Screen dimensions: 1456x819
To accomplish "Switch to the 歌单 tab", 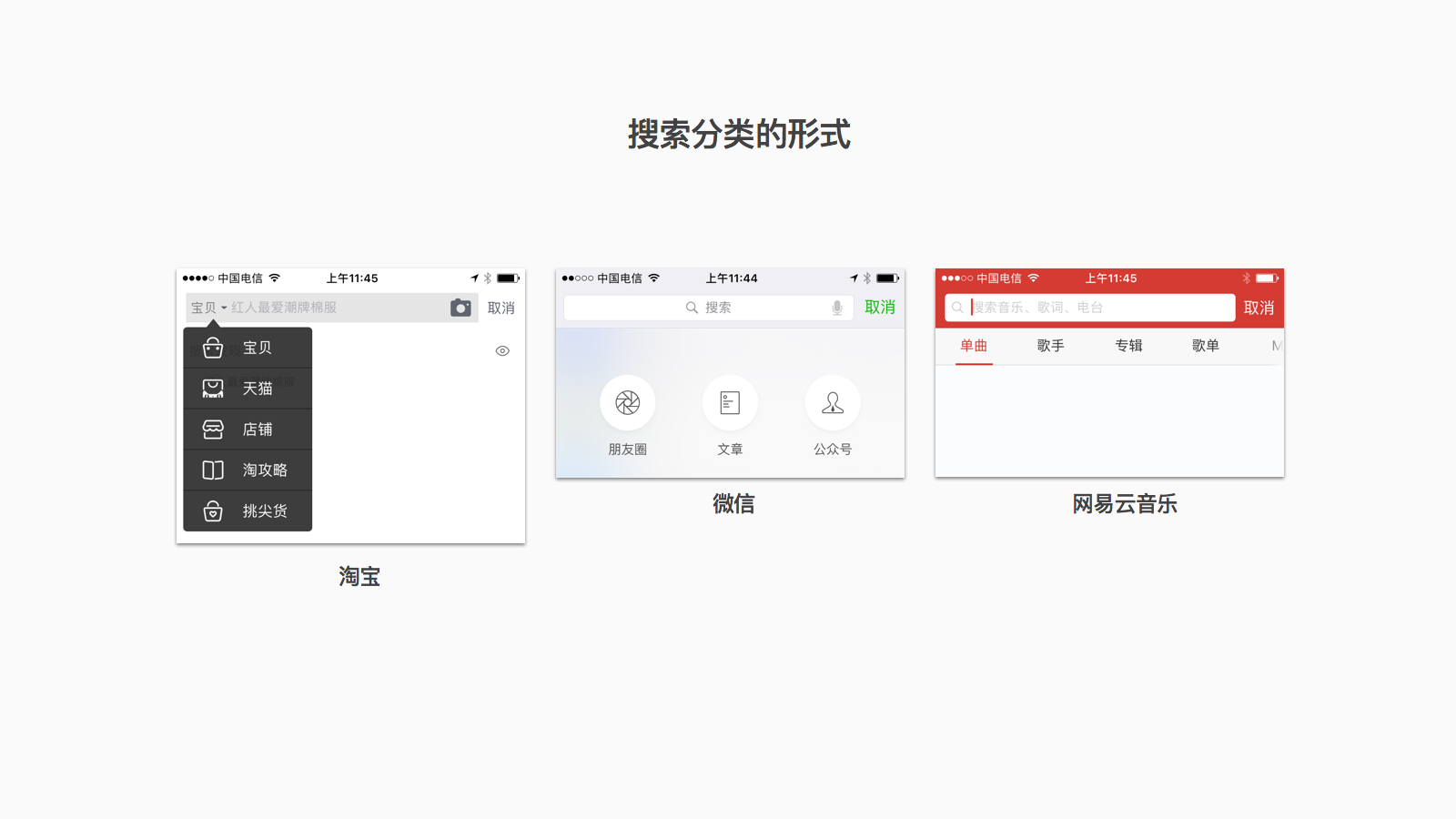I will (x=1206, y=346).
